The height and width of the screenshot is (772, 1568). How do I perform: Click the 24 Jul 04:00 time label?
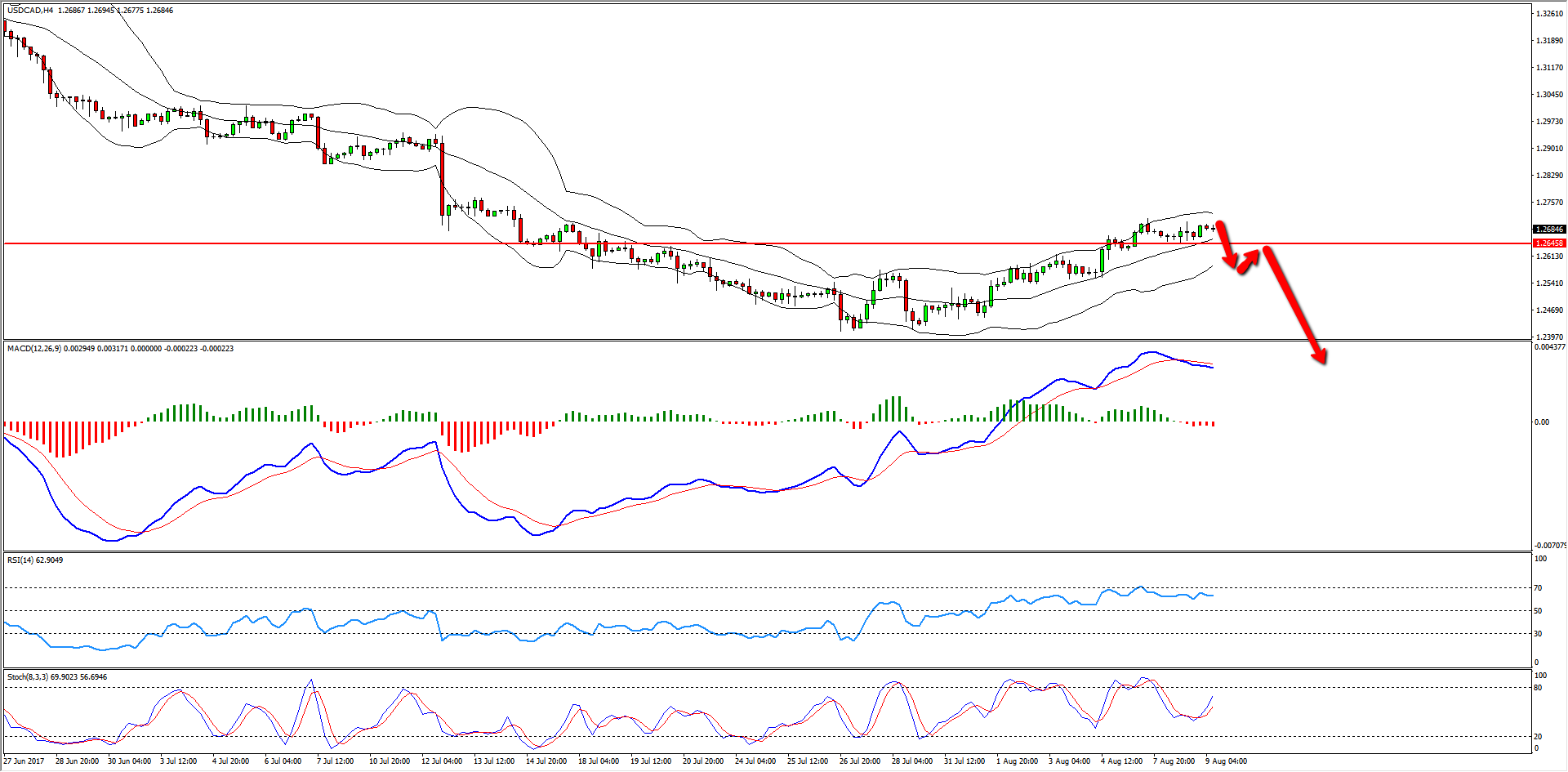click(755, 761)
